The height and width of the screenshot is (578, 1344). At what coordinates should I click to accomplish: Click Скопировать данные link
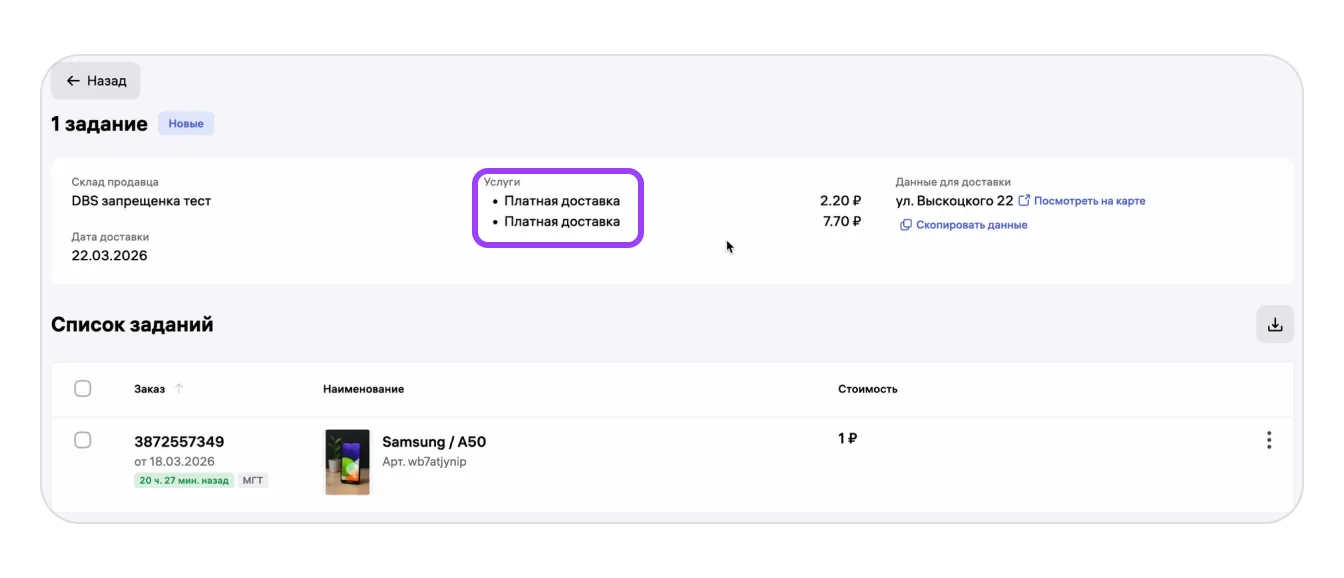[x=971, y=225]
